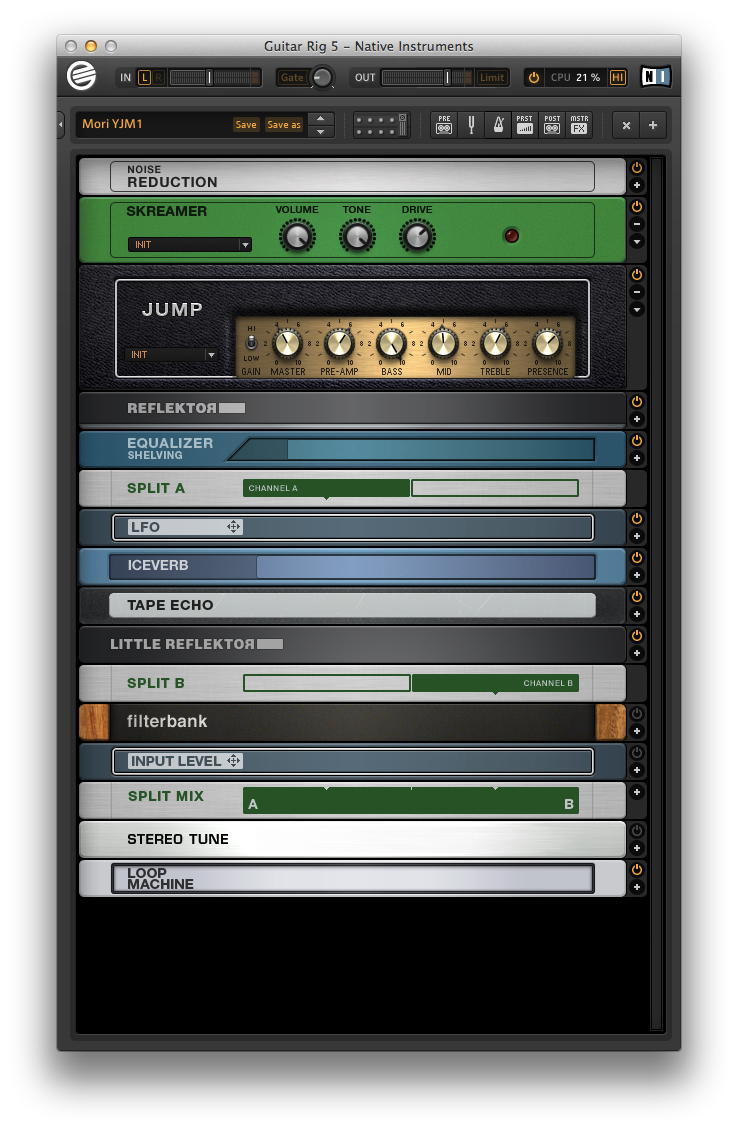Expand the Reflektor module
738x1130 pixels.
tap(636, 419)
